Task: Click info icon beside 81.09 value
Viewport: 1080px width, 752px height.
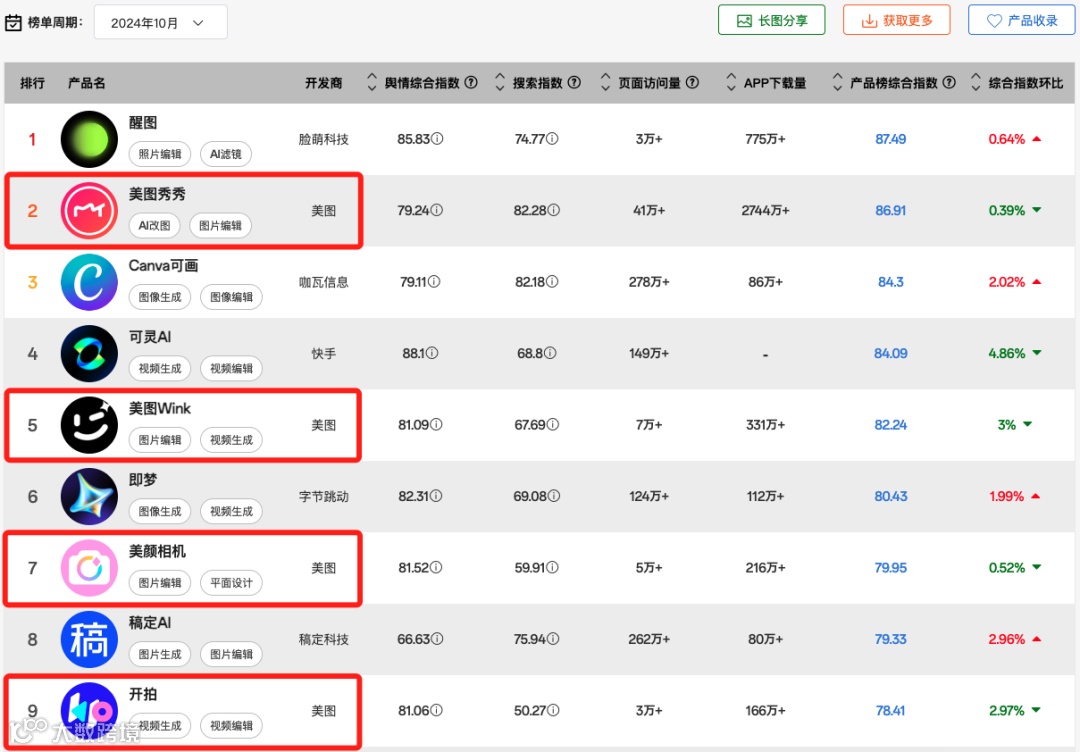Action: (x=436, y=425)
